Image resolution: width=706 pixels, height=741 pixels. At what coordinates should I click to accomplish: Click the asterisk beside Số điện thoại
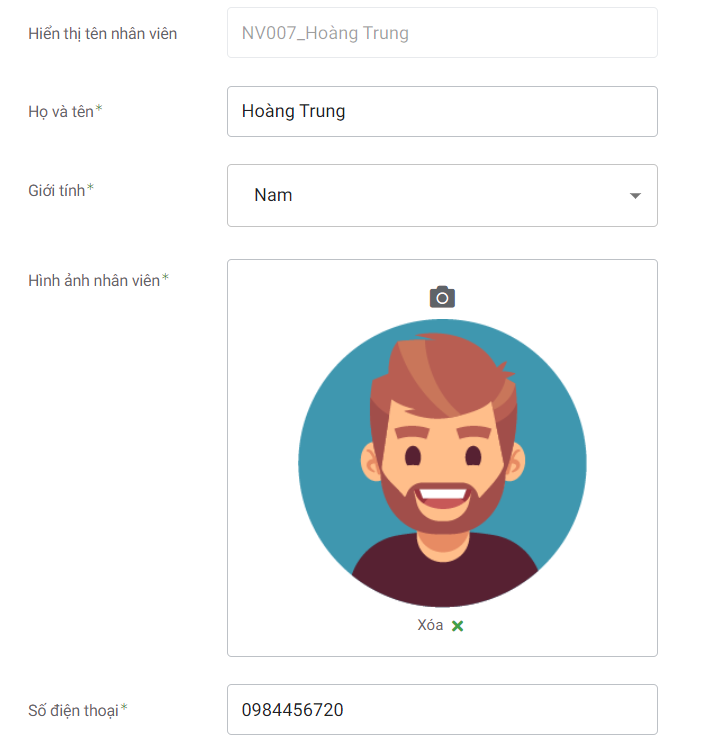click(124, 709)
